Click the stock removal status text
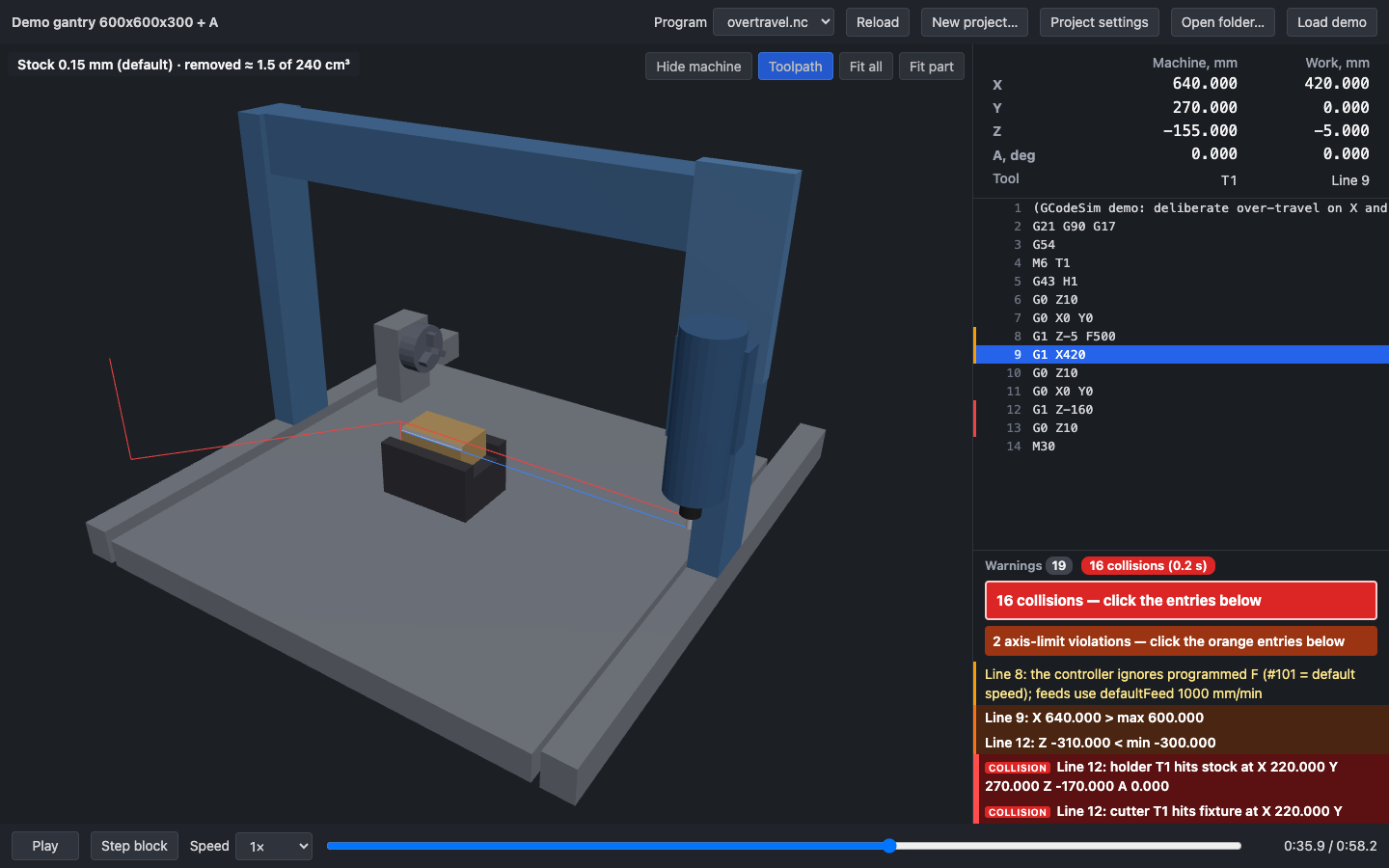 183,65
